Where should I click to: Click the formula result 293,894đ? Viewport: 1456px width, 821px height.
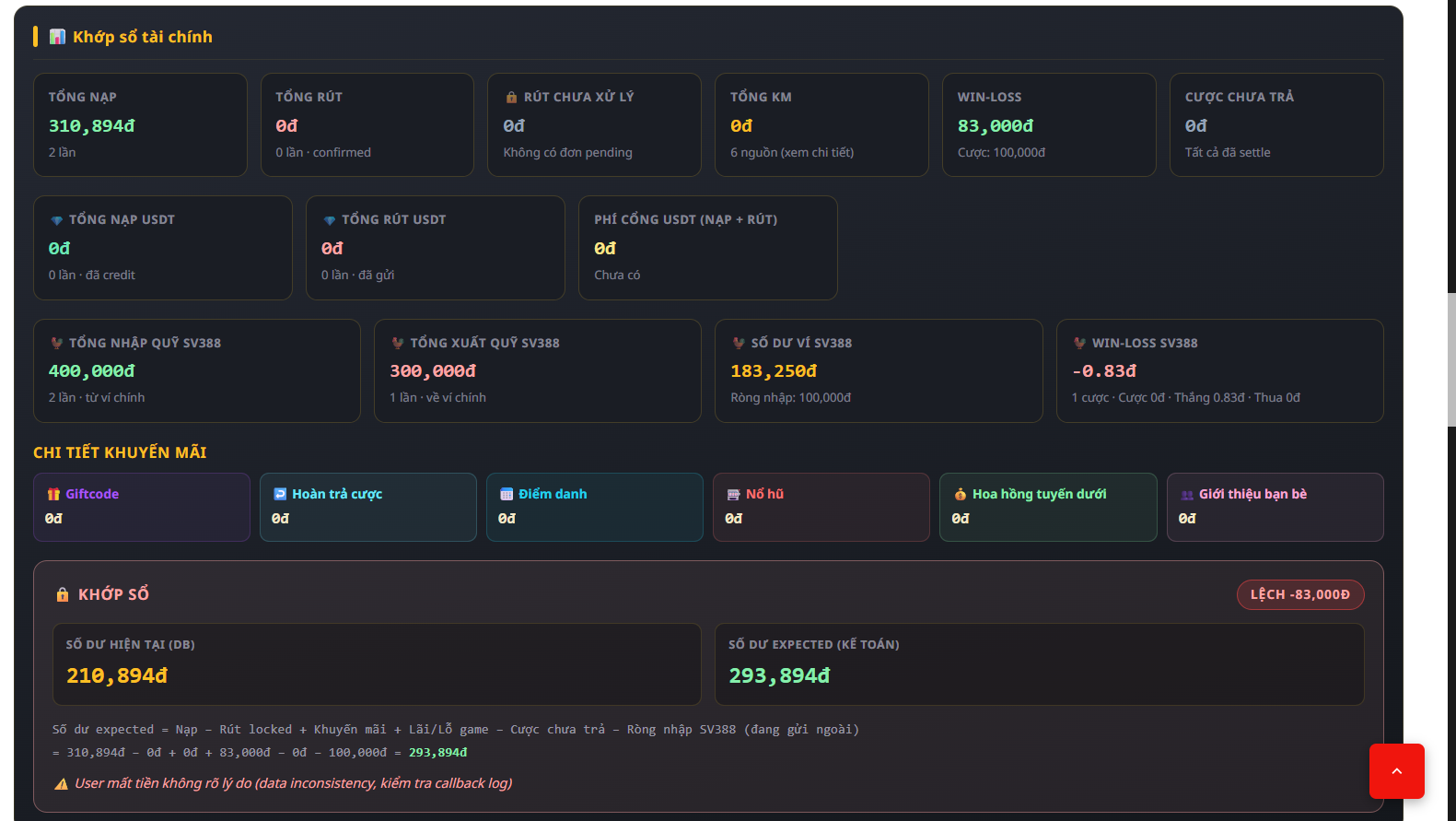(x=438, y=753)
